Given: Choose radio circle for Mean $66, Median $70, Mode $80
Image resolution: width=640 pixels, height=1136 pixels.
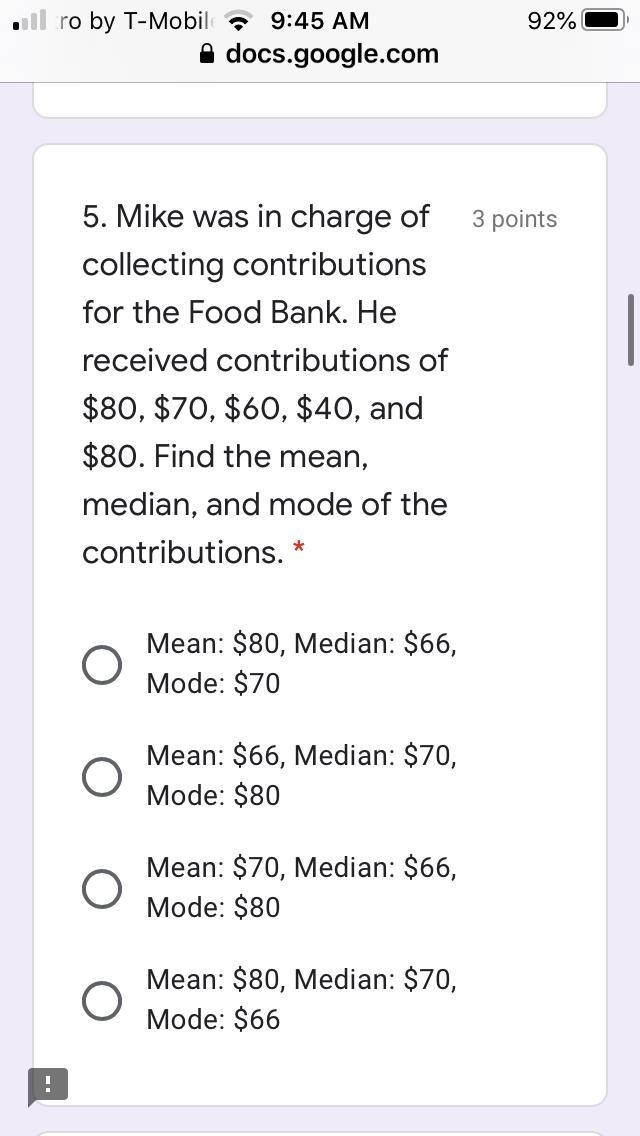Looking at the screenshot, I should [x=102, y=776].
